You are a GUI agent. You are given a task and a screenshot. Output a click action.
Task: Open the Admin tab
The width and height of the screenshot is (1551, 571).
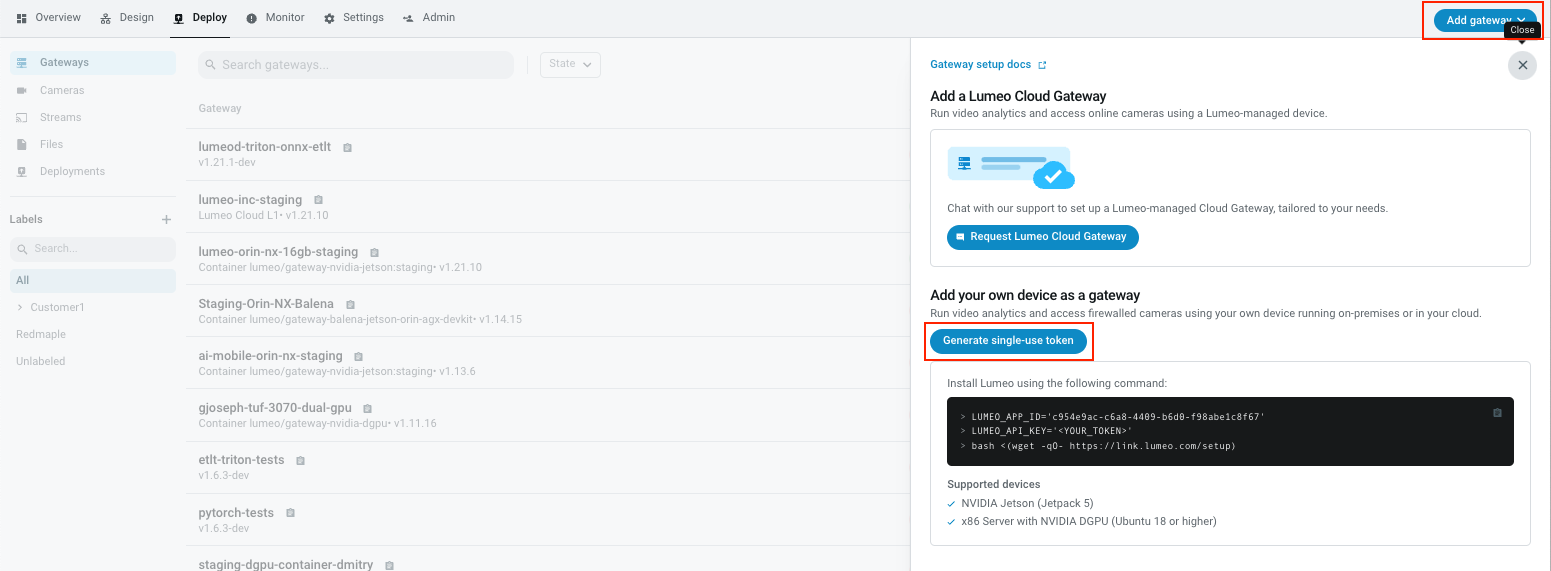point(429,18)
